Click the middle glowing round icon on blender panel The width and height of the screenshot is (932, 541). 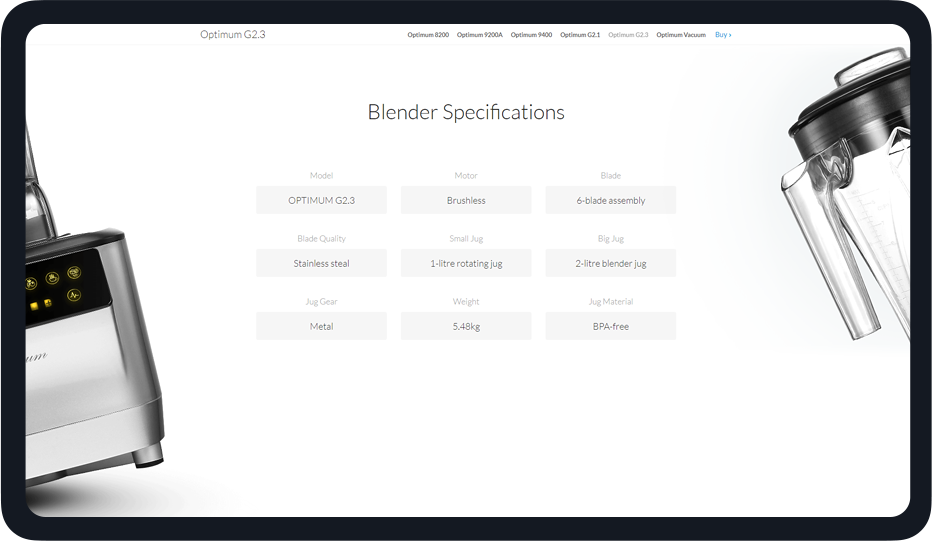click(50, 279)
